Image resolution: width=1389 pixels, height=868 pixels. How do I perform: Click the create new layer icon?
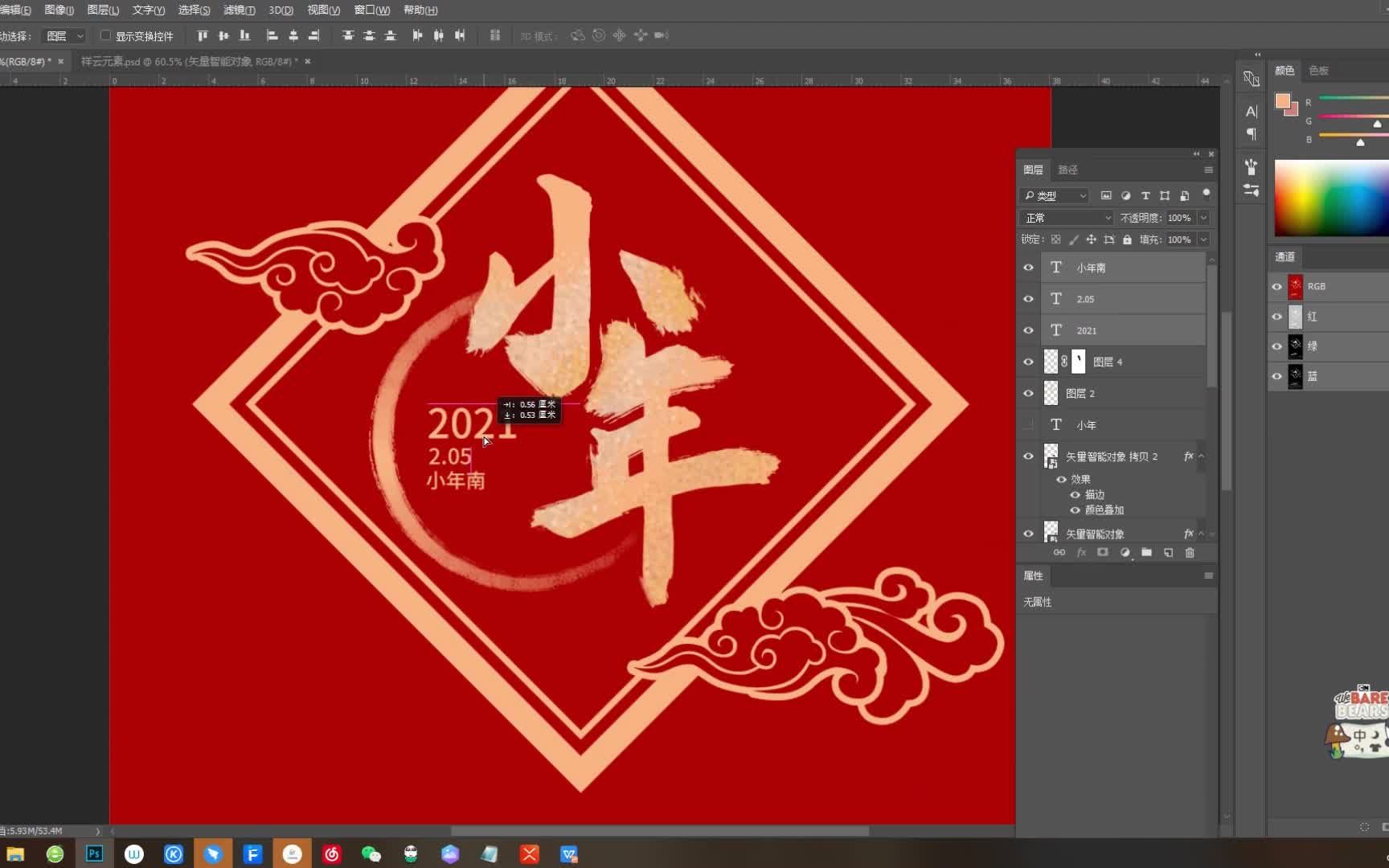click(x=1169, y=552)
